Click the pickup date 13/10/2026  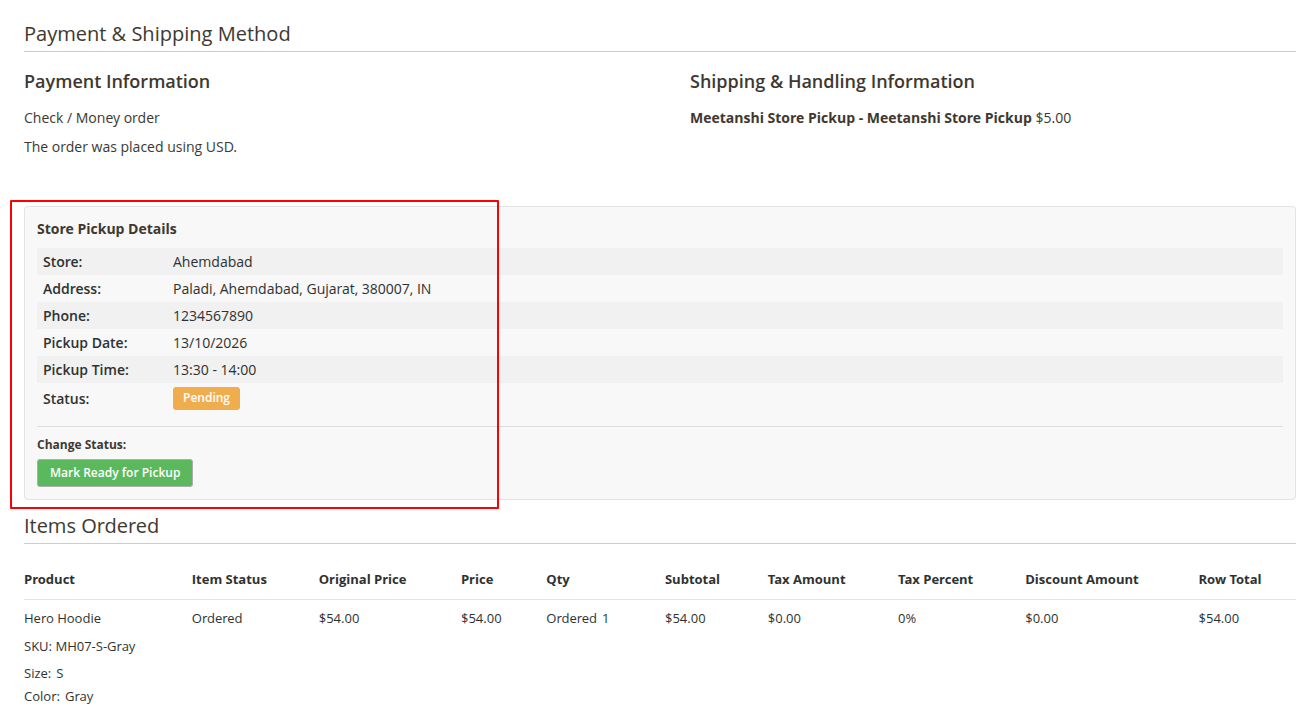pyautogui.click(x=210, y=343)
